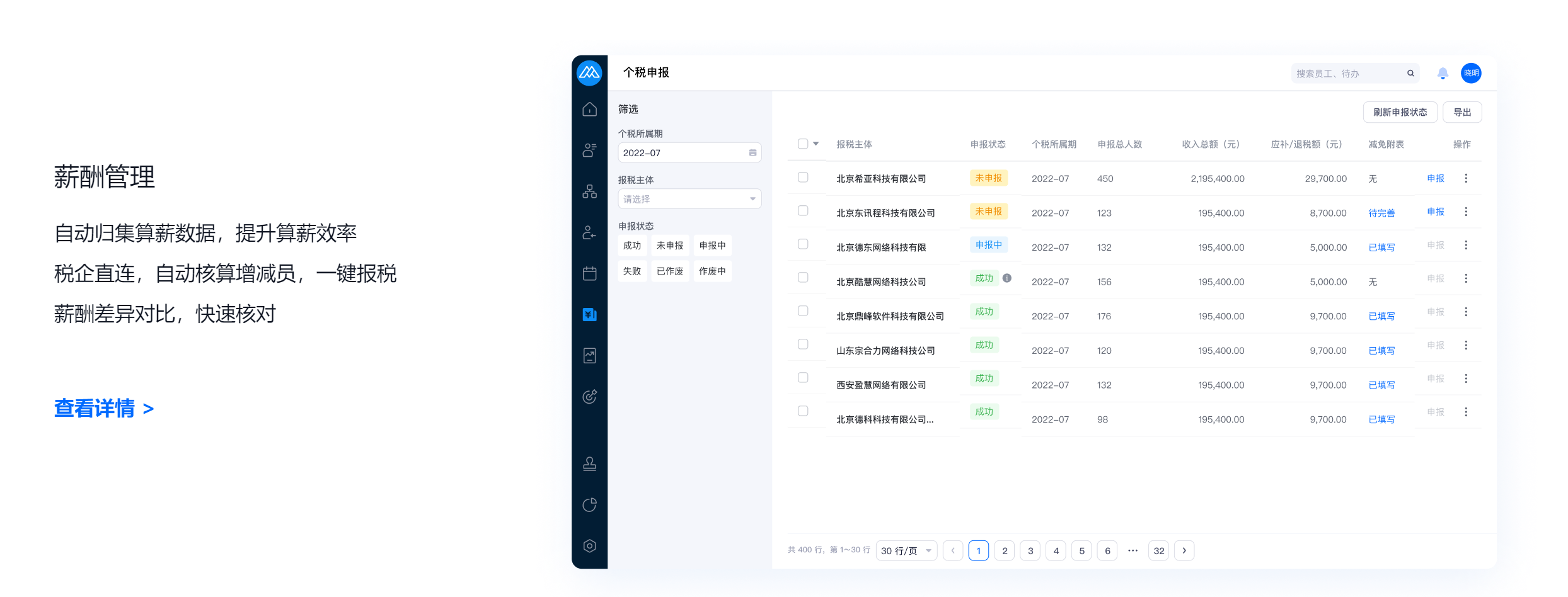Click the 刷新申报状态 button

(1400, 111)
